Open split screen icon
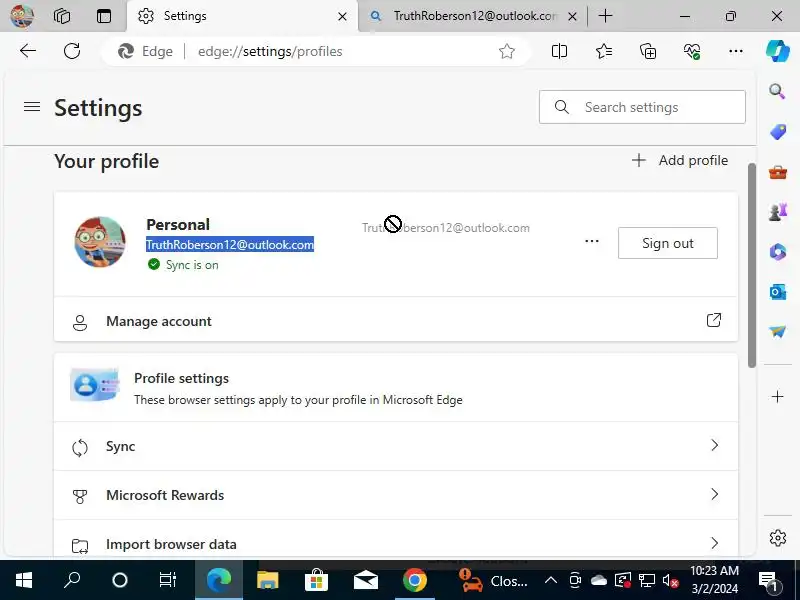The image size is (800, 600). (x=559, y=51)
